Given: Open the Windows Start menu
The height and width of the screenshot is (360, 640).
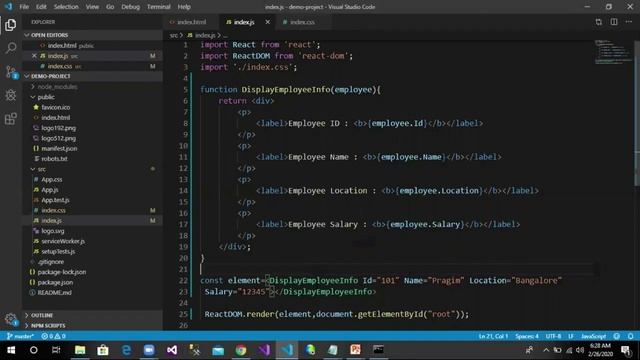Looking at the screenshot, I should [x=11, y=350].
